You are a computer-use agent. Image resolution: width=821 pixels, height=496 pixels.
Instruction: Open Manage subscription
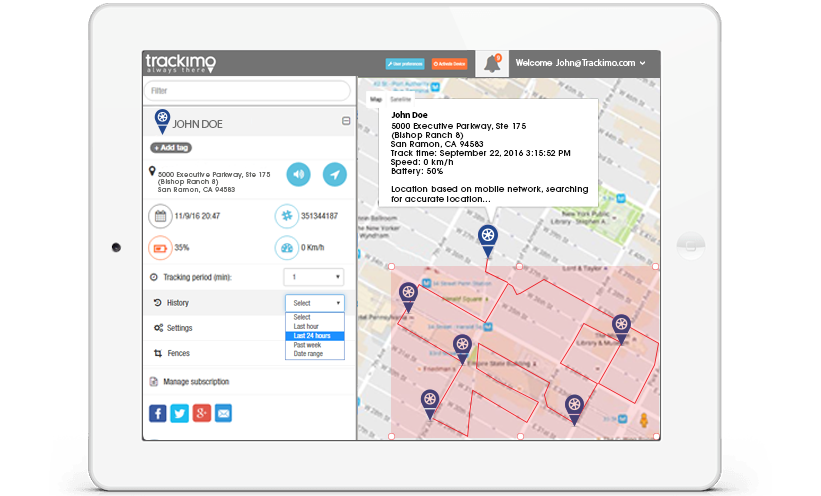pos(196,381)
